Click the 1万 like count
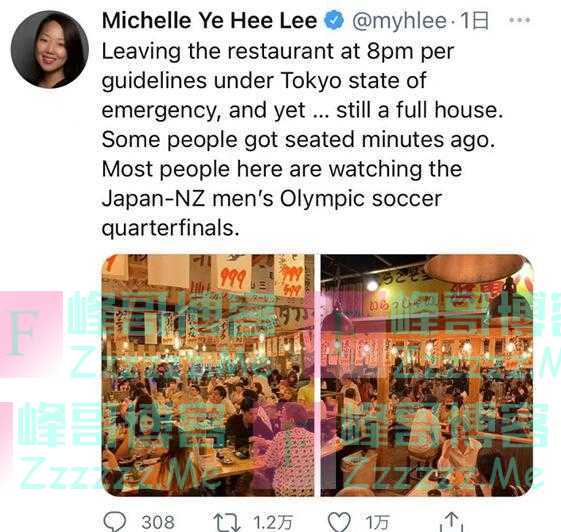This screenshot has width=561, height=532. coord(377,522)
